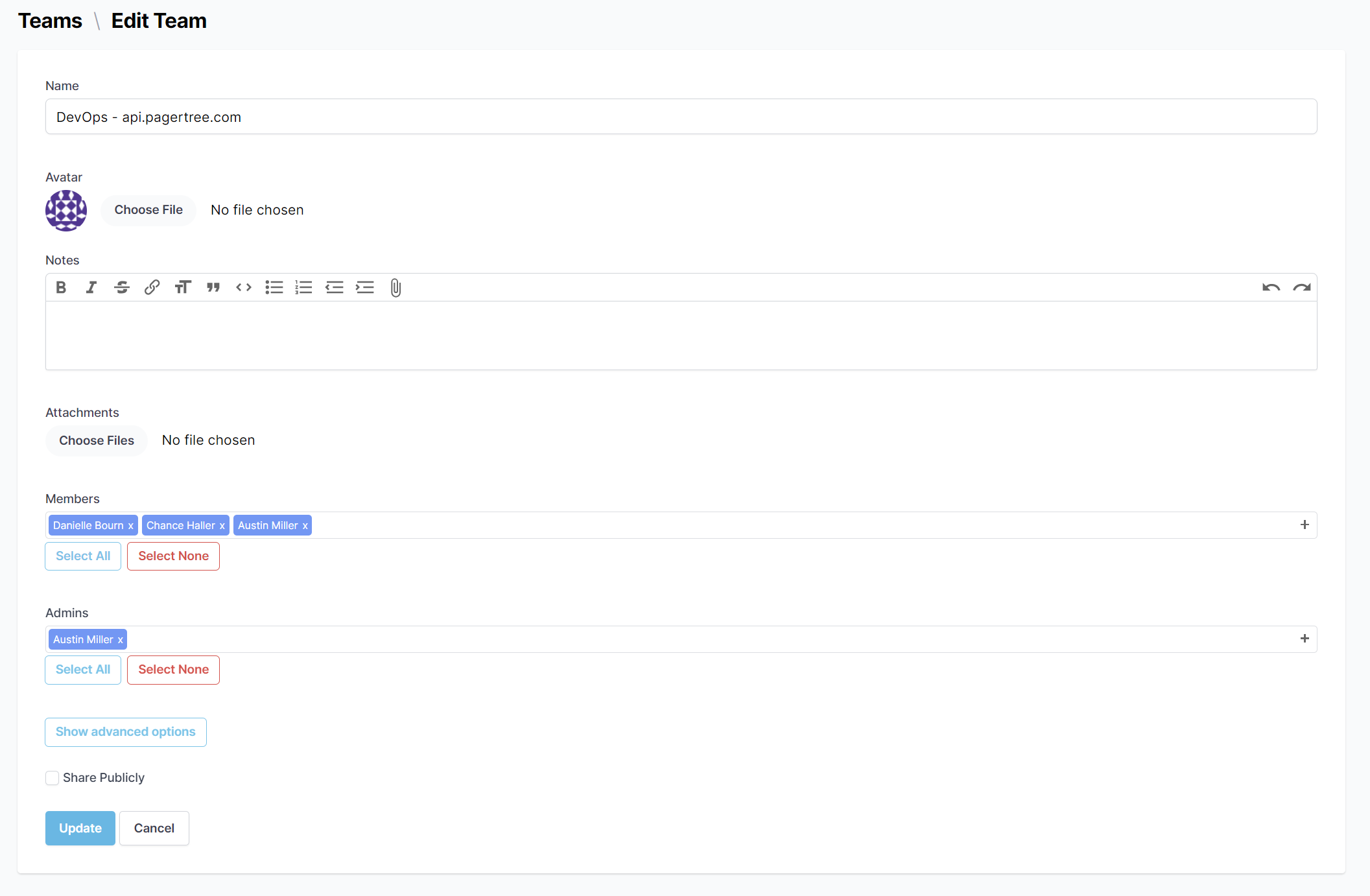Create a numbered list in Notes
This screenshot has height=896, width=1370.
[x=304, y=287]
